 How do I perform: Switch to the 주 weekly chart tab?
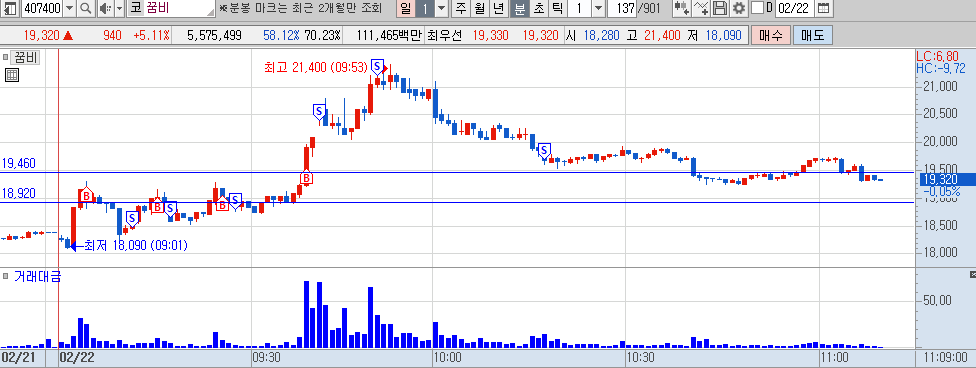point(461,8)
